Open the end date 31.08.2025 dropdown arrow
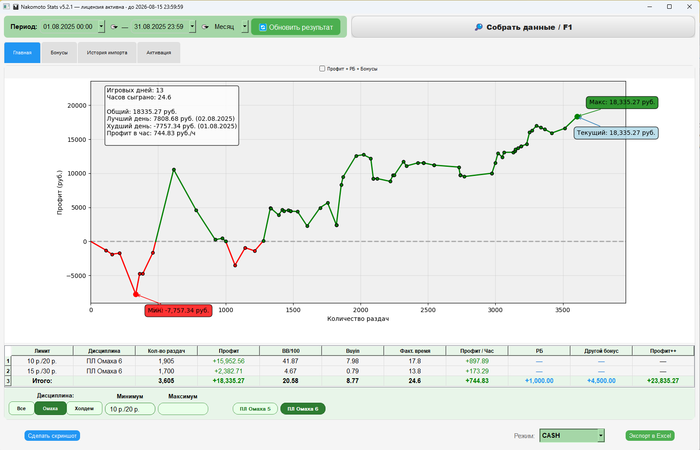This screenshot has height=450, width=700. tap(192, 27)
